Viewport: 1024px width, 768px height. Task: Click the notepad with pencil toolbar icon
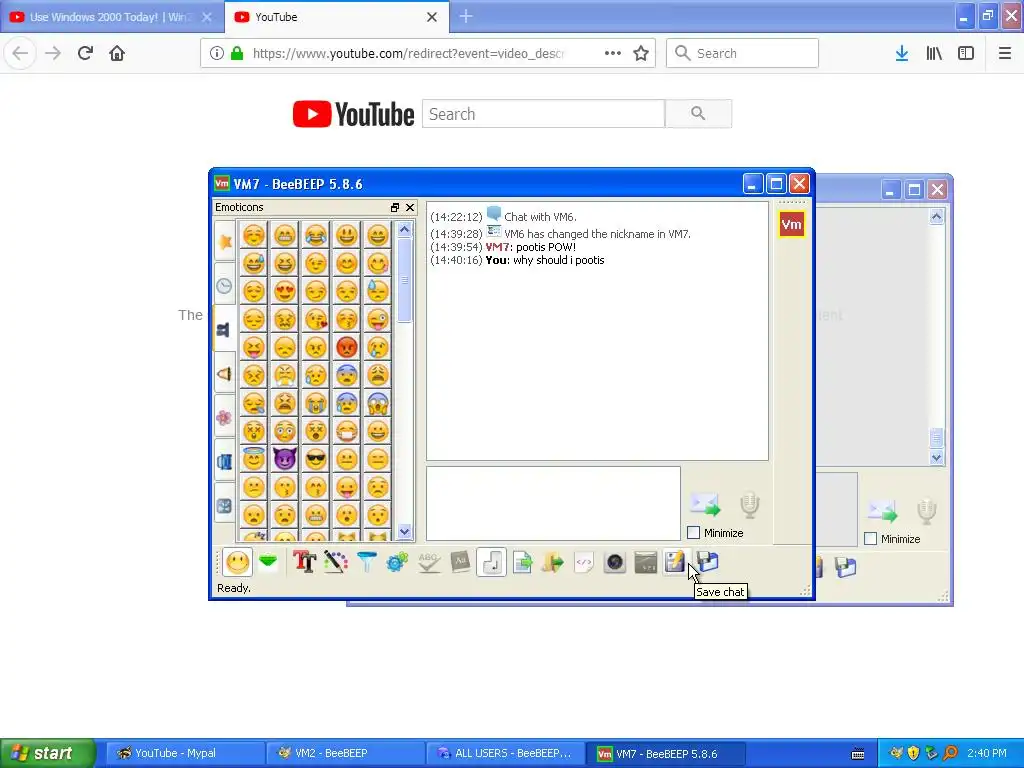(x=675, y=562)
